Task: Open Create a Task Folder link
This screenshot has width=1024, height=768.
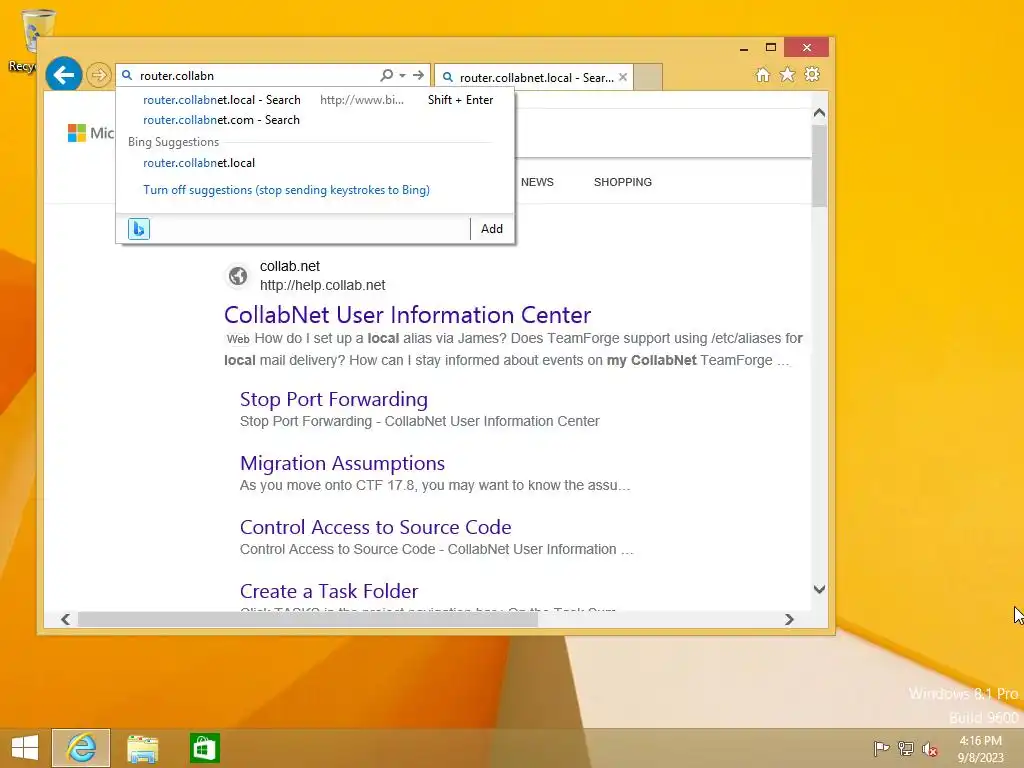Action: click(328, 591)
